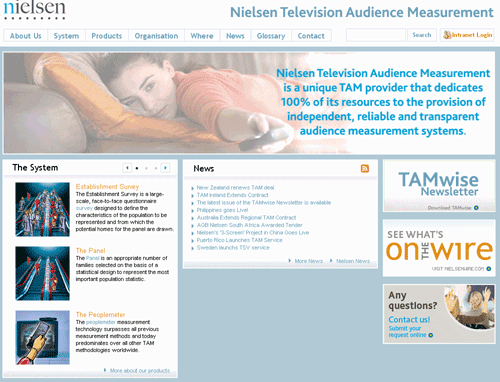500x382 pixels.
Task: Open the About Us menu
Action: tap(26, 36)
